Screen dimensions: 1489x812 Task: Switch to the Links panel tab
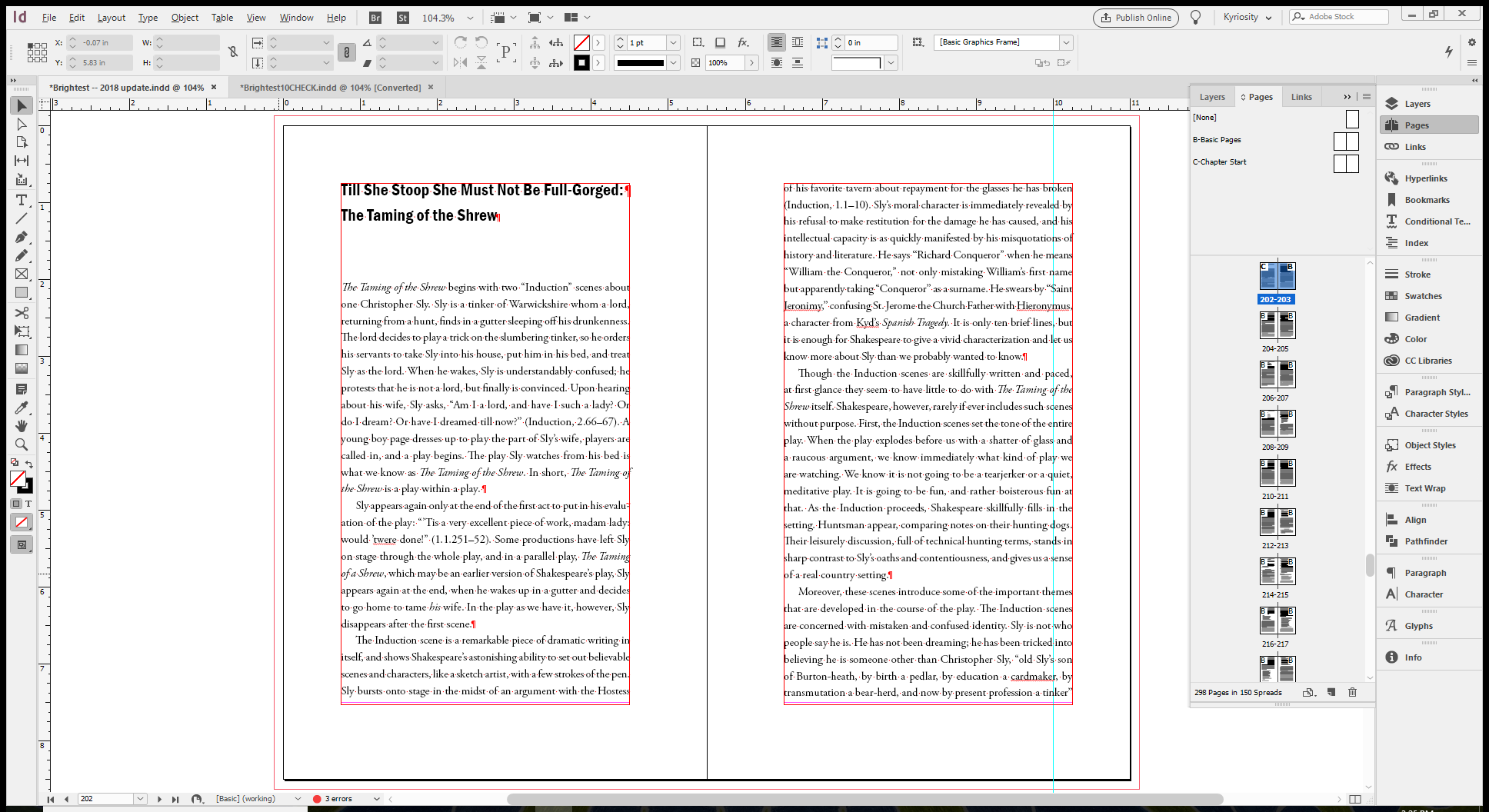1301,97
